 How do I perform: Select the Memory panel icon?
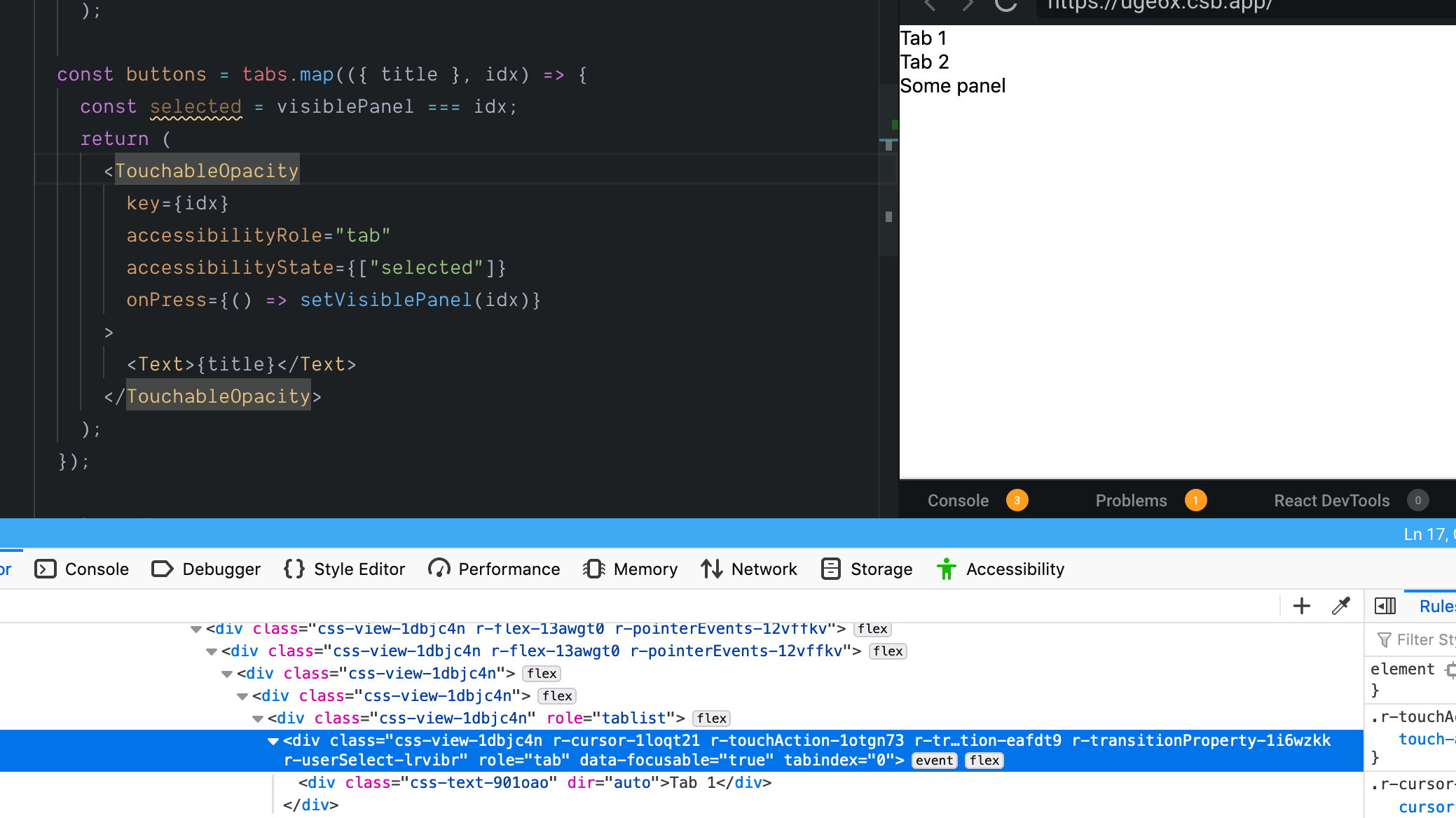point(593,569)
